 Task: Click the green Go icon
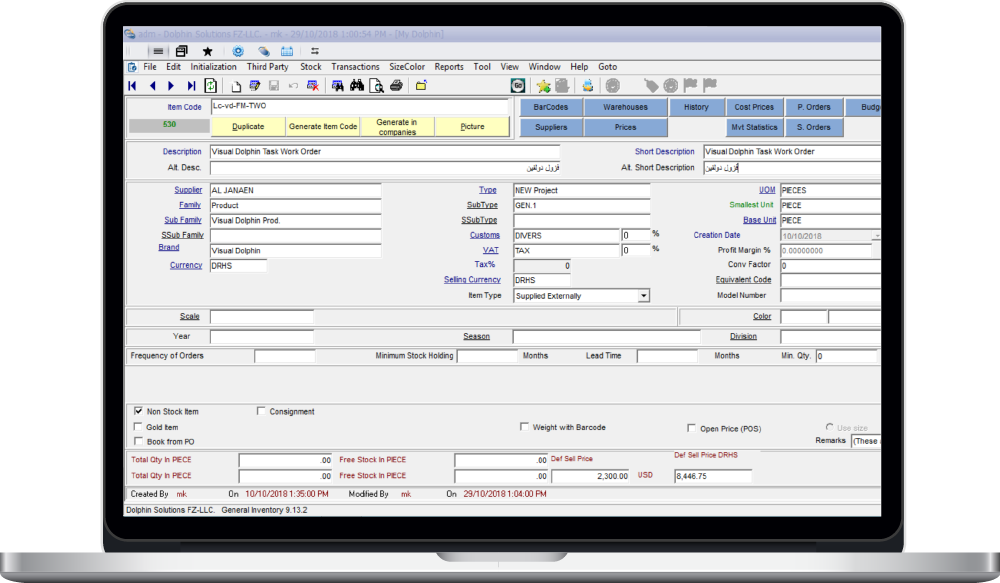point(518,86)
